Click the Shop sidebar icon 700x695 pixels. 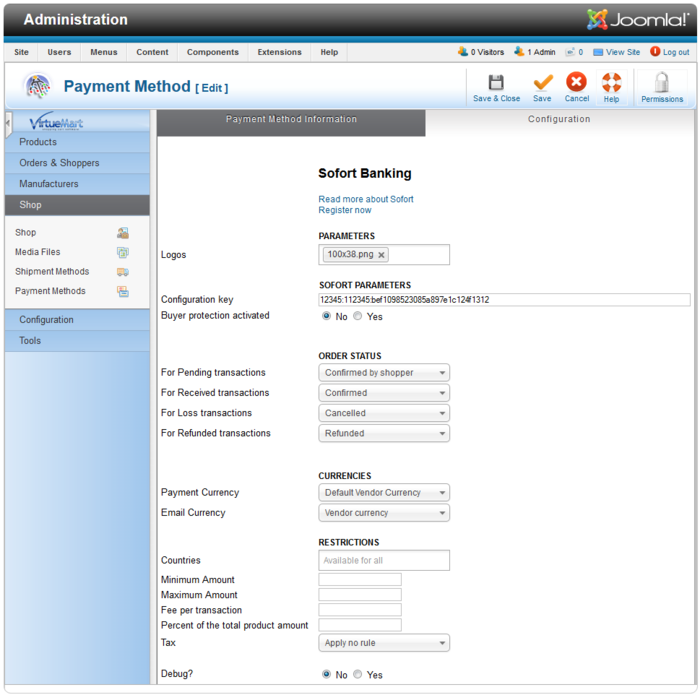123,233
